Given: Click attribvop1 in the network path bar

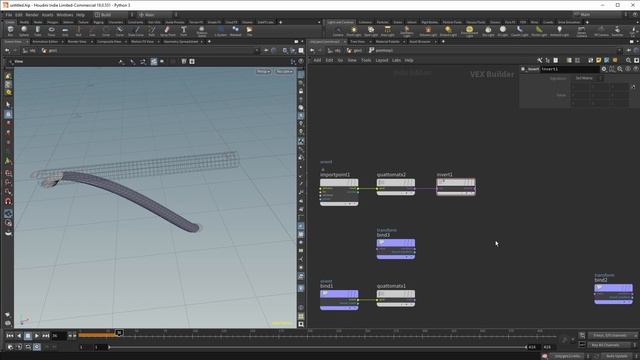Looking at the screenshot, I should pyautogui.click(x=381, y=51).
